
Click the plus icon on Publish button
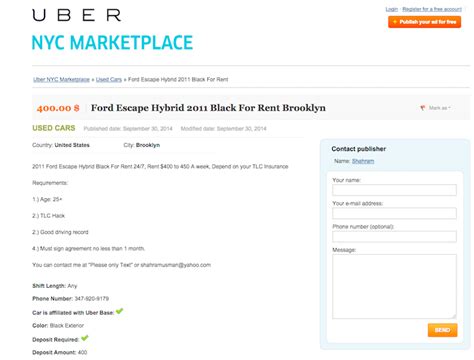[x=395, y=22]
